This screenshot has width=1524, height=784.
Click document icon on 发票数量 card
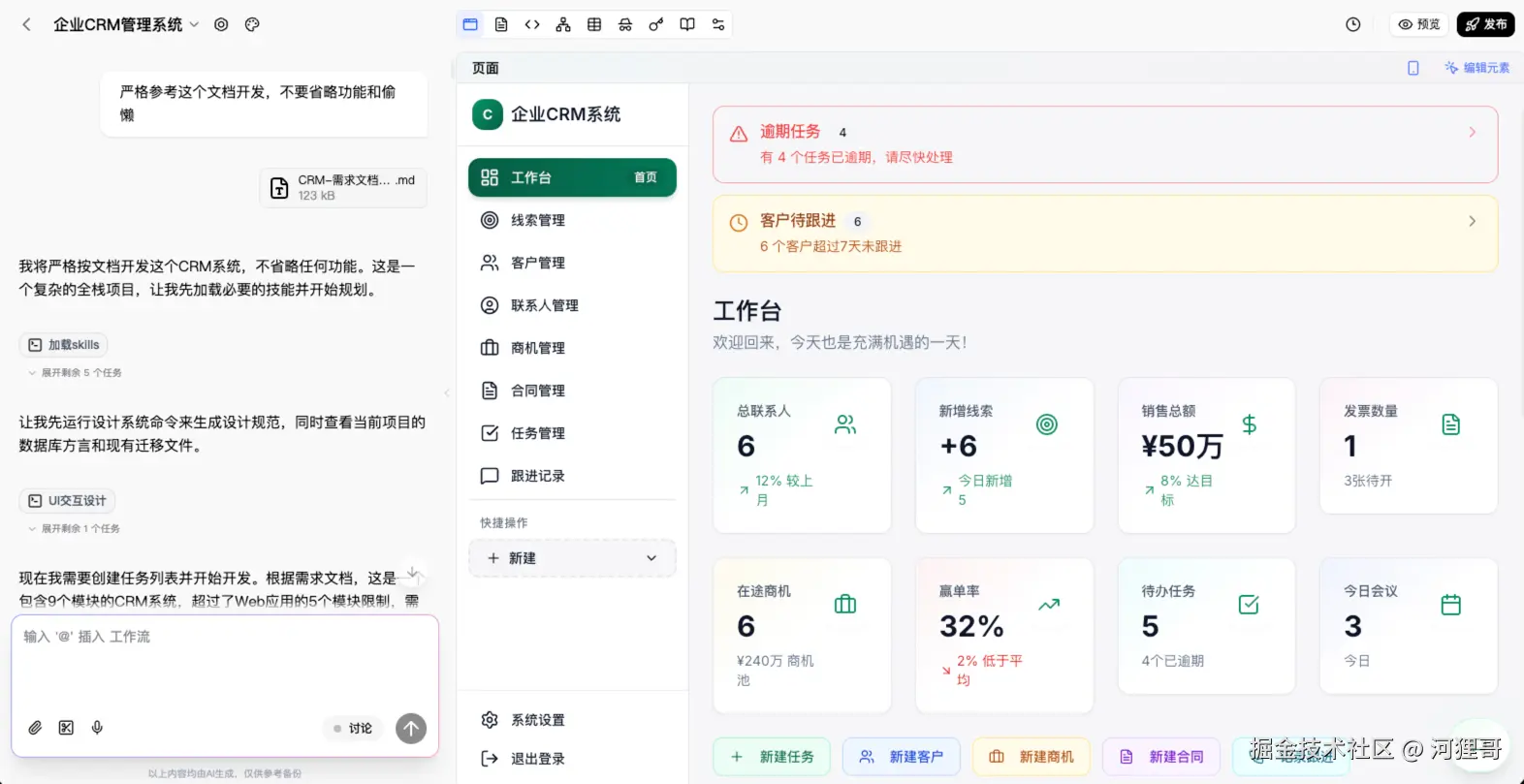coord(1451,424)
